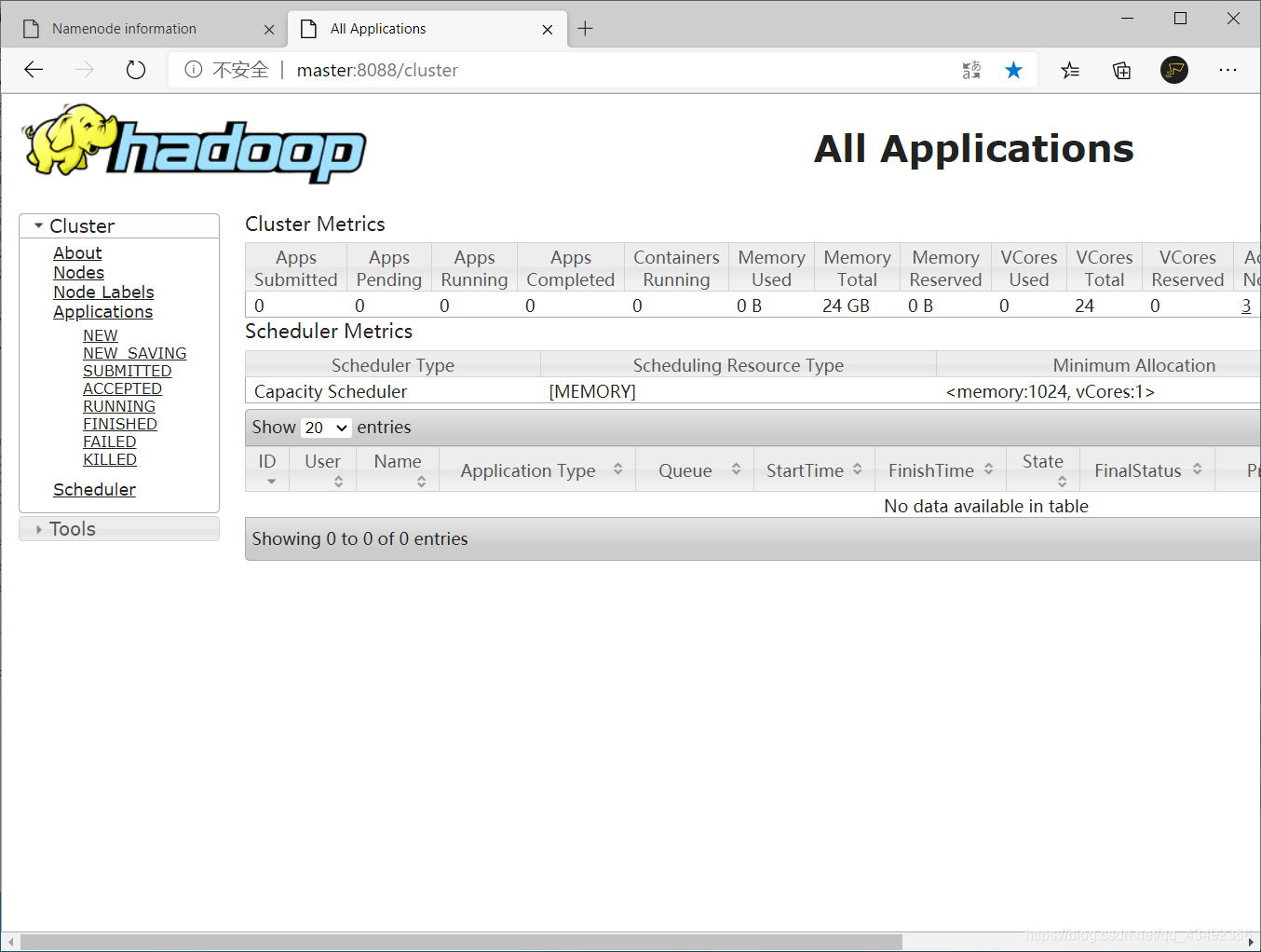1261x952 pixels.
Task: Sort table by Name column
Action: click(398, 469)
